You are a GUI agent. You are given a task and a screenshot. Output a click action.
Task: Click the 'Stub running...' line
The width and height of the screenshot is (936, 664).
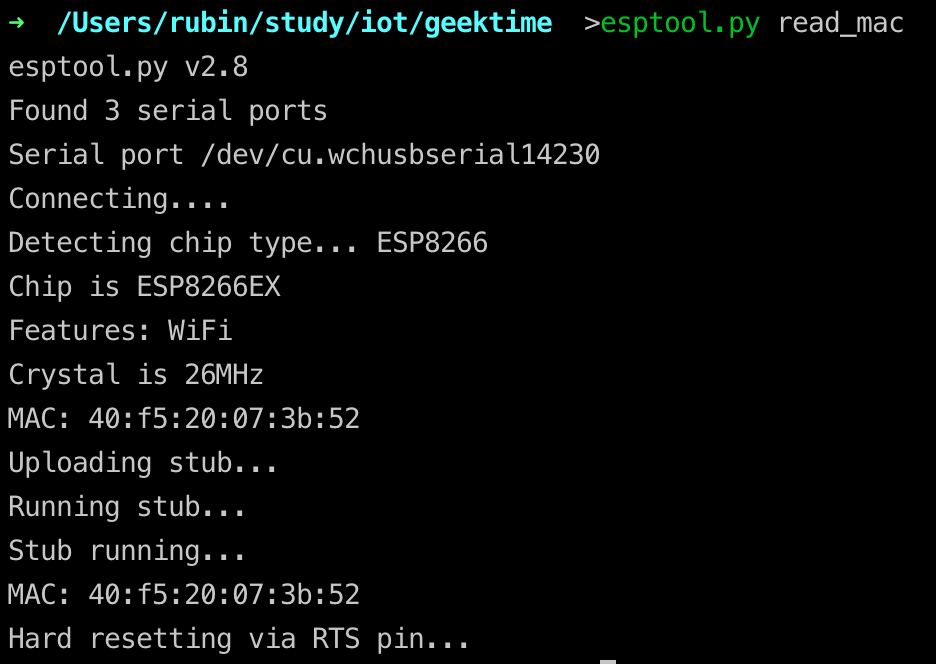click(127, 551)
